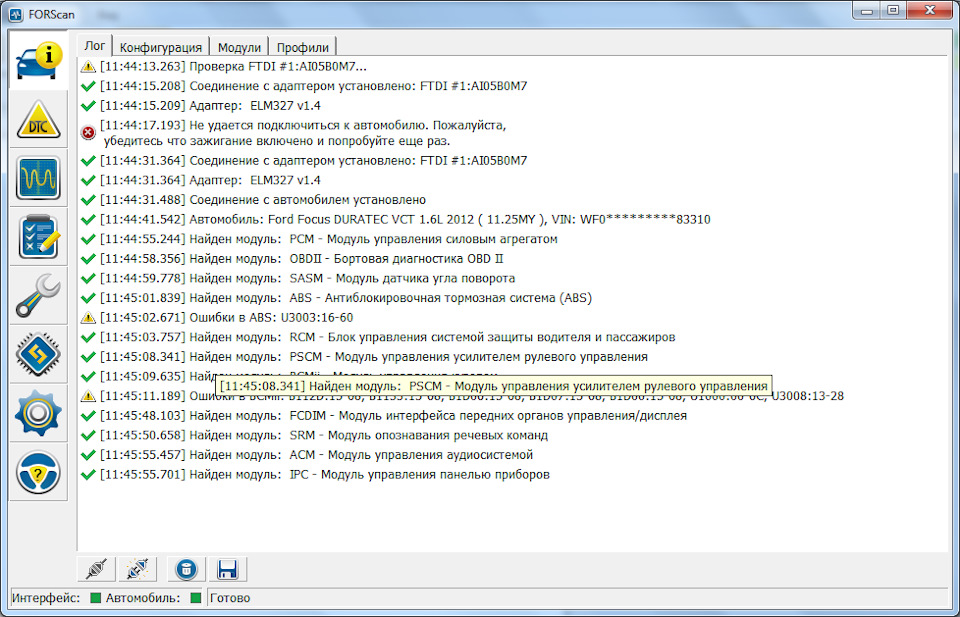This screenshot has height=617, width=960.
Task: Switch to the Лог tab
Action: pyautogui.click(x=95, y=46)
